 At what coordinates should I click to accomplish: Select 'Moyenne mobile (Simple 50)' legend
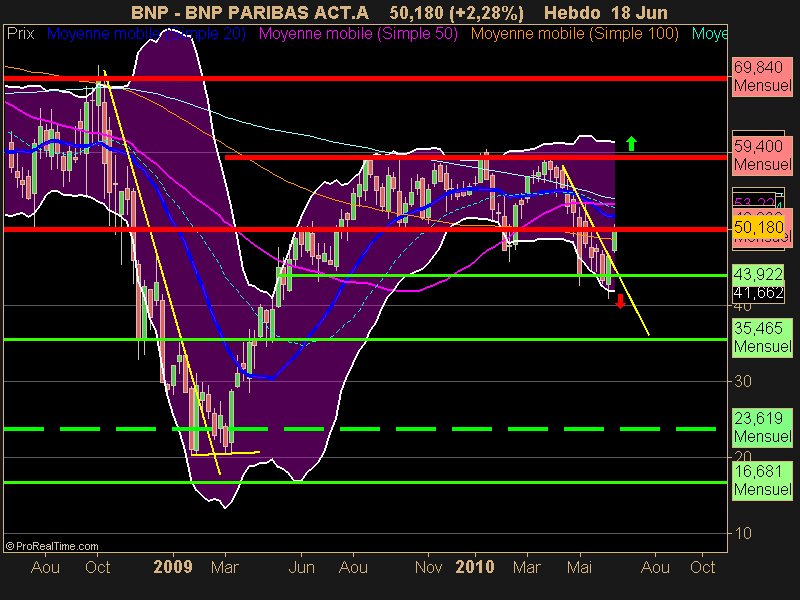pyautogui.click(x=358, y=34)
